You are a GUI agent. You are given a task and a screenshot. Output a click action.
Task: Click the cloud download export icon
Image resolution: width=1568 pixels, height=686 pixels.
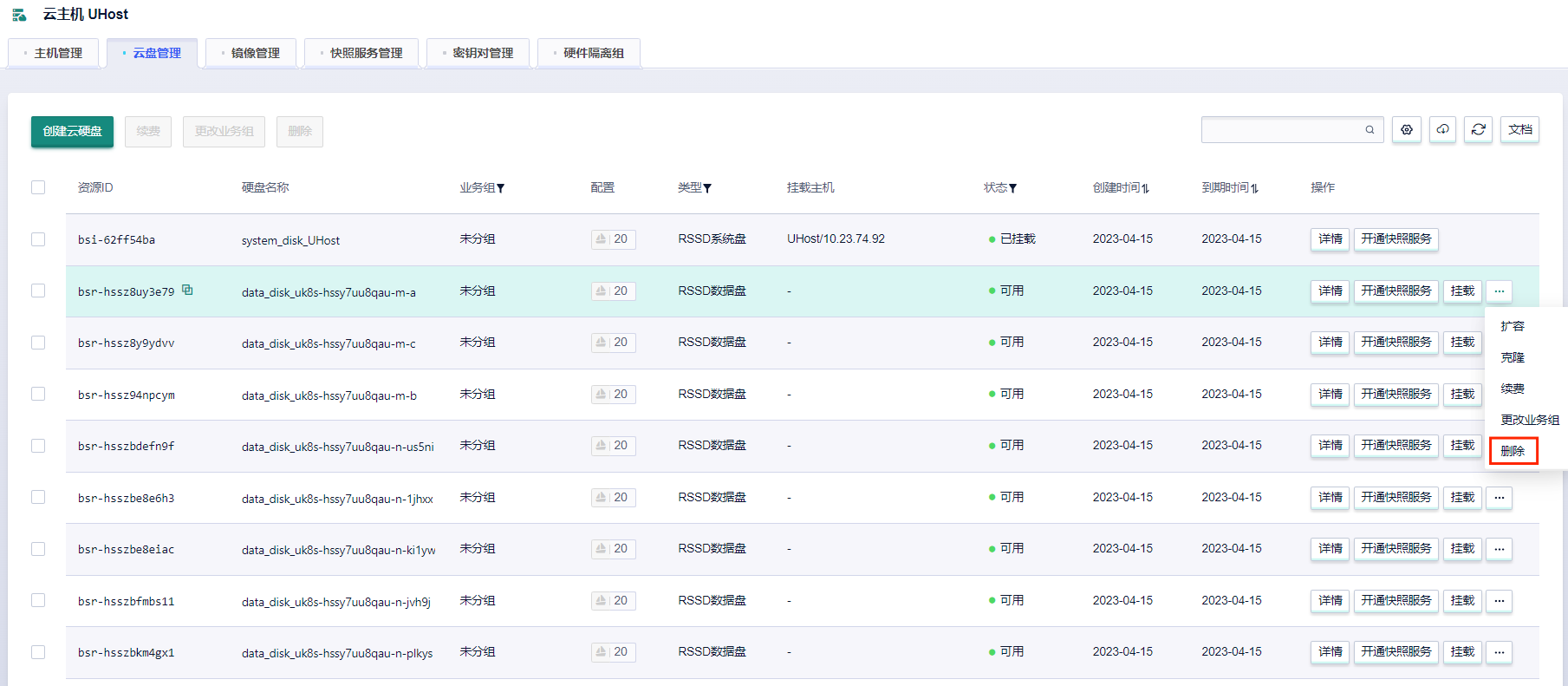pos(1442,130)
